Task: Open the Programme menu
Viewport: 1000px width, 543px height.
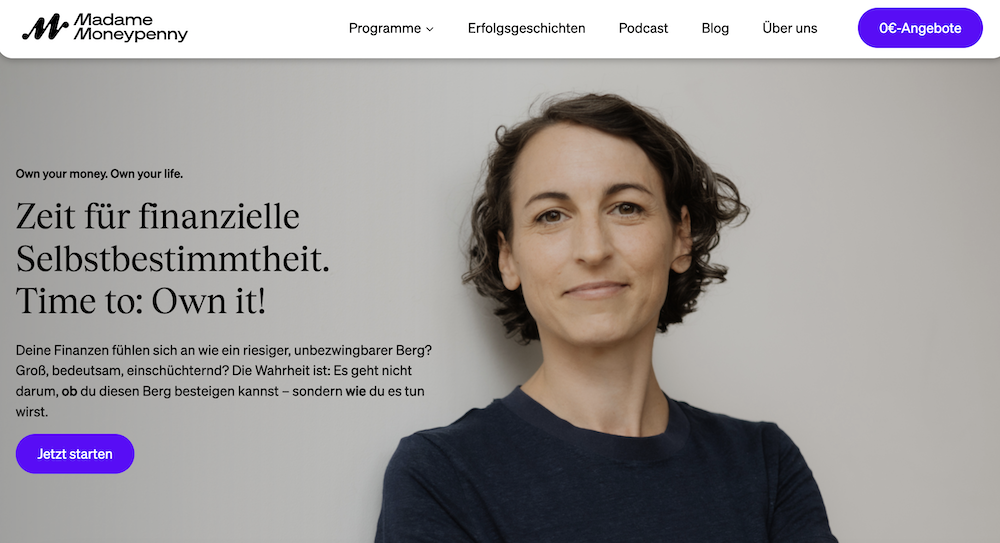Action: (385, 28)
